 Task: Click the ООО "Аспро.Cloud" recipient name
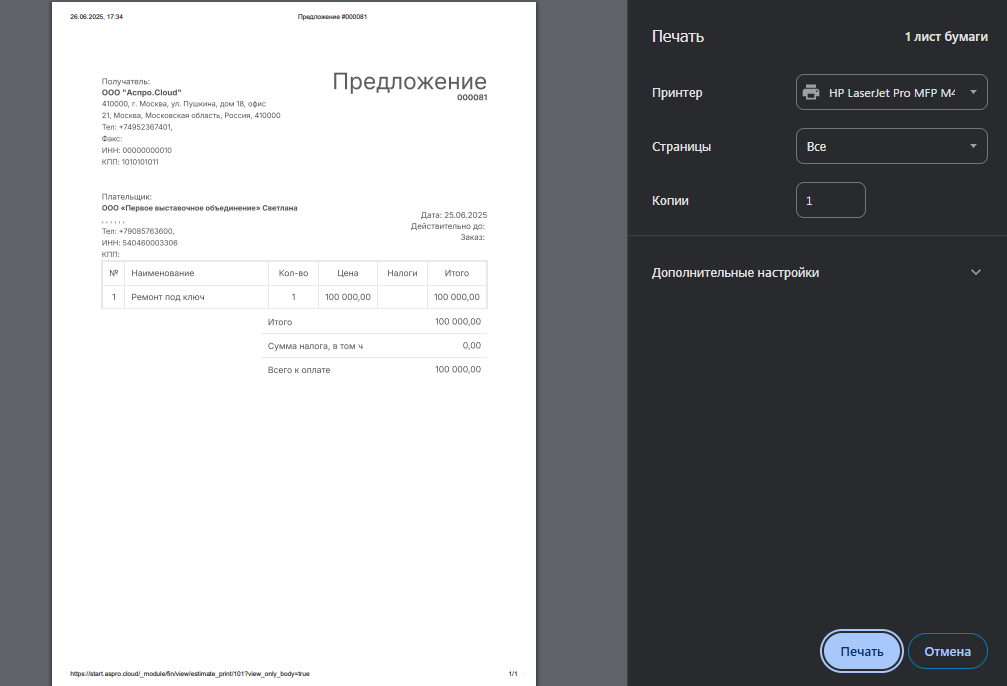[141, 92]
